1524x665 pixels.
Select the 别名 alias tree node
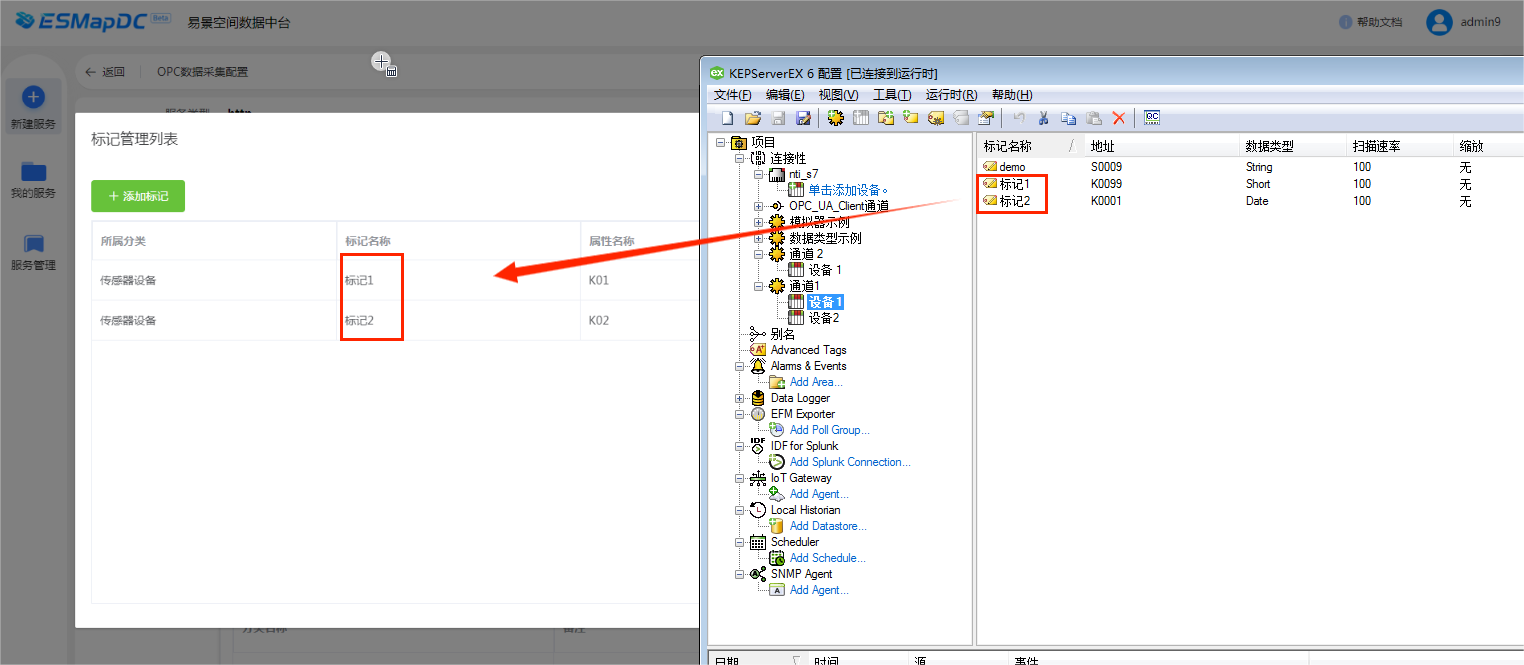tap(783, 334)
